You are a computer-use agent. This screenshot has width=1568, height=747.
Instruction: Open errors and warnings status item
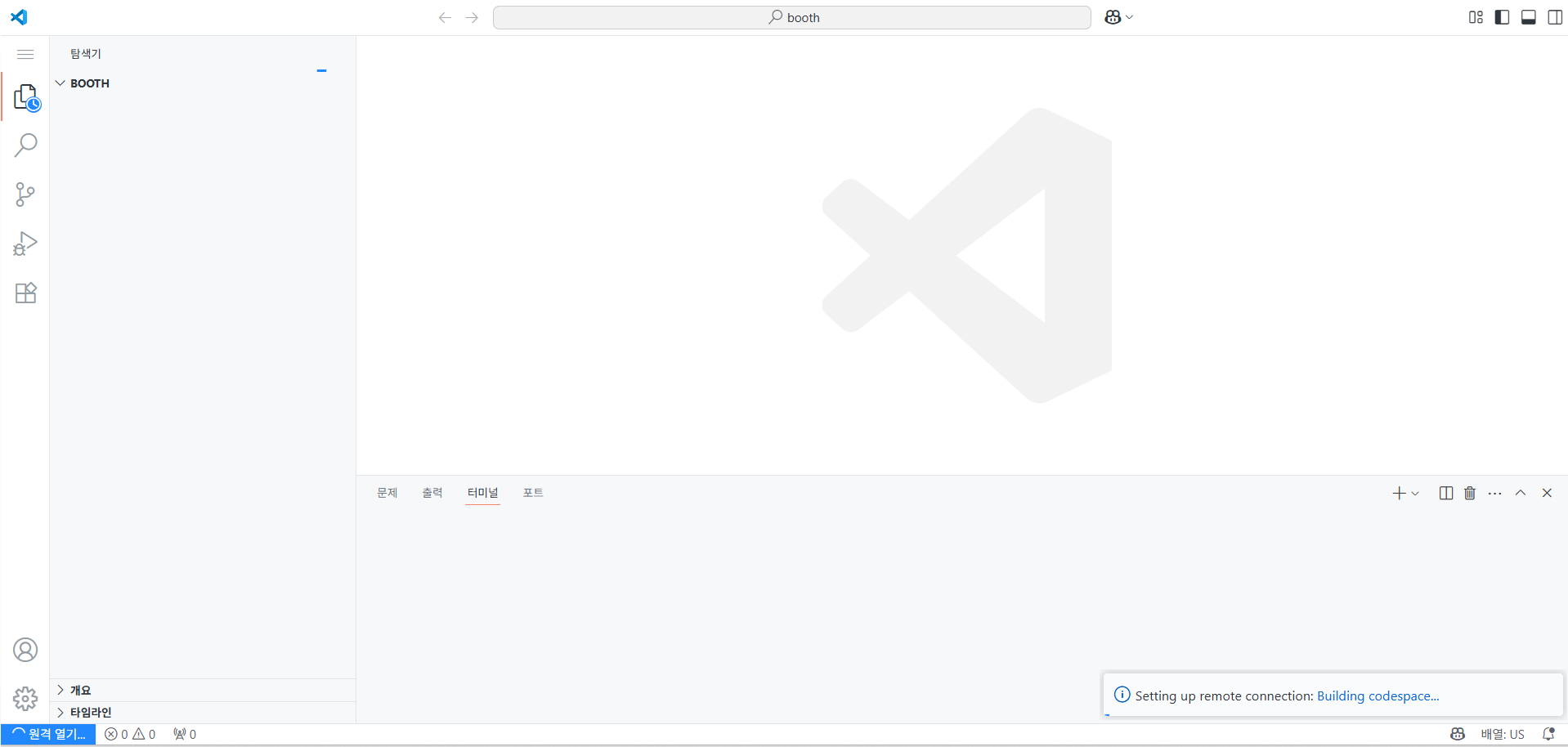point(130,735)
